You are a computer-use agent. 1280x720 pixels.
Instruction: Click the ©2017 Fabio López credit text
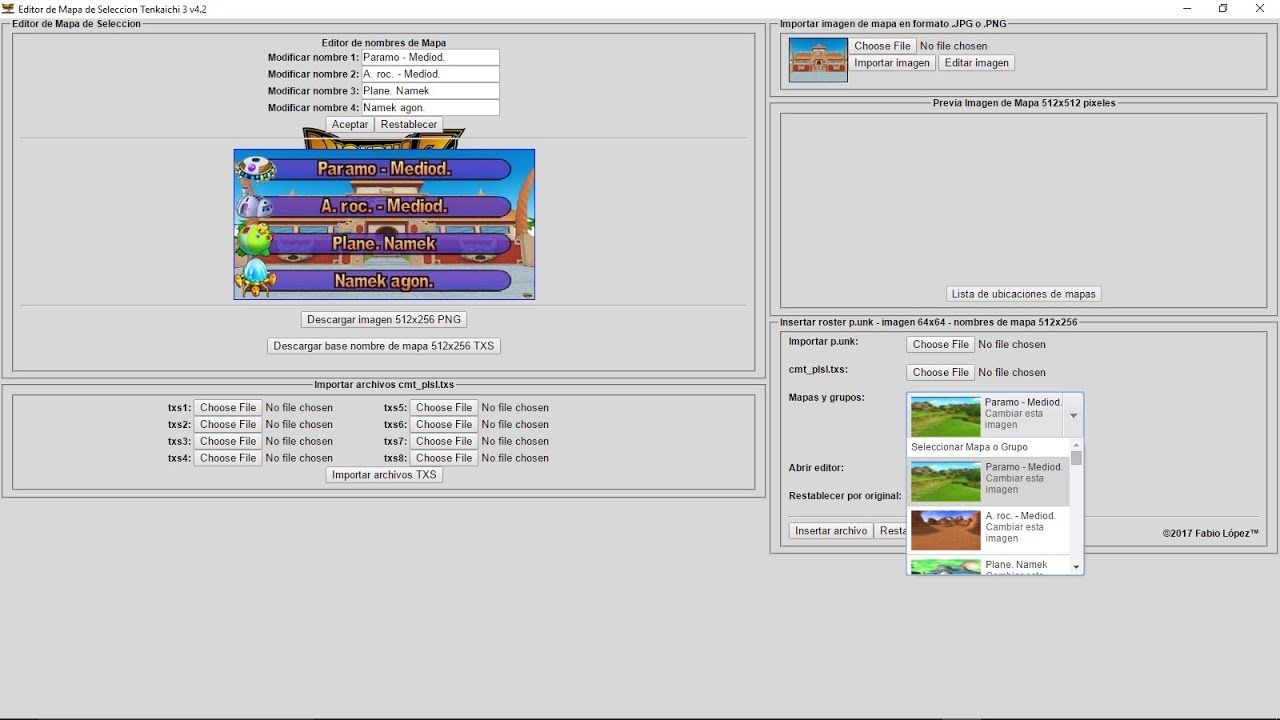click(1211, 534)
